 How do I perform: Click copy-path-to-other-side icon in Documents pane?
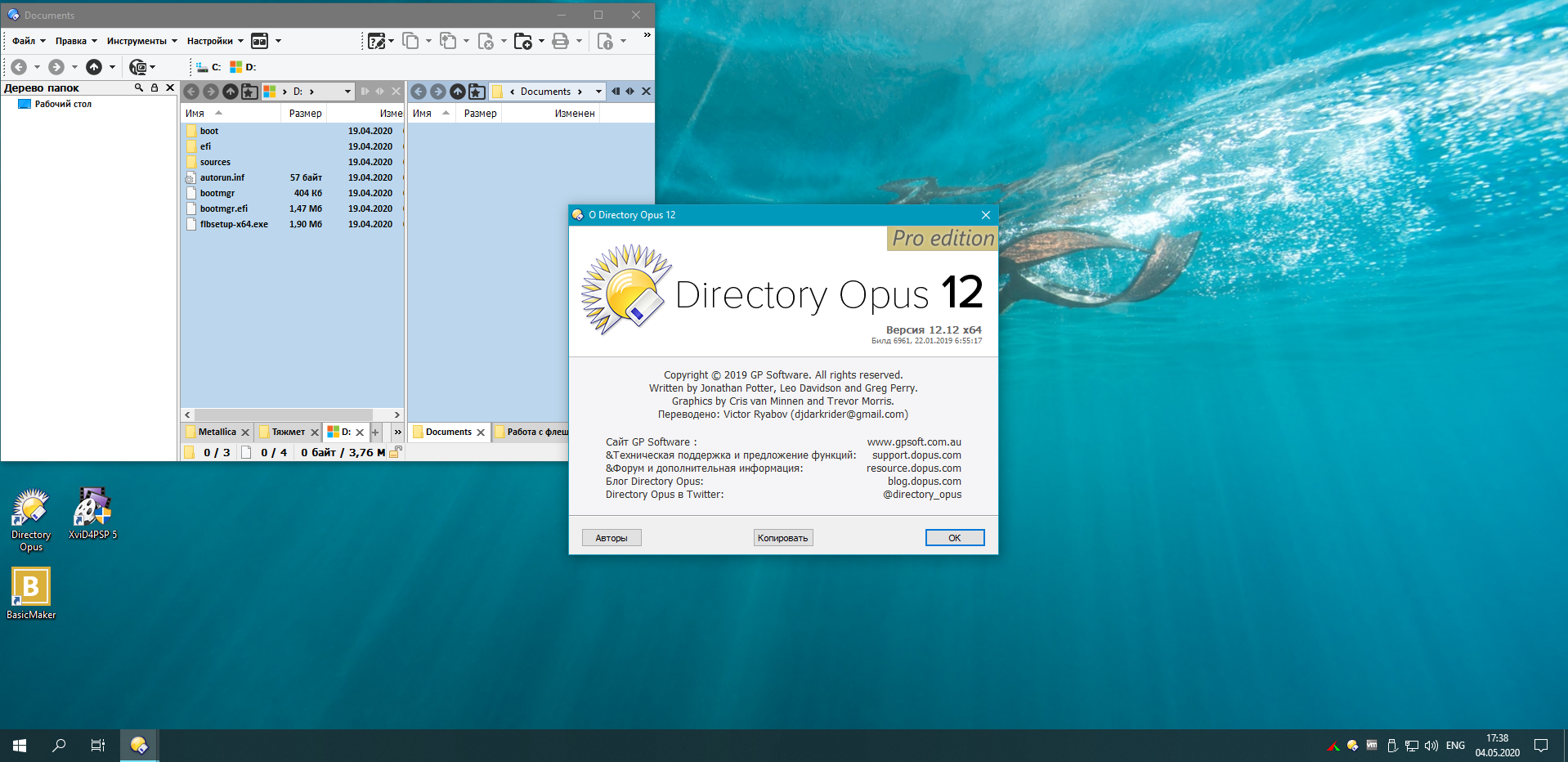616,92
